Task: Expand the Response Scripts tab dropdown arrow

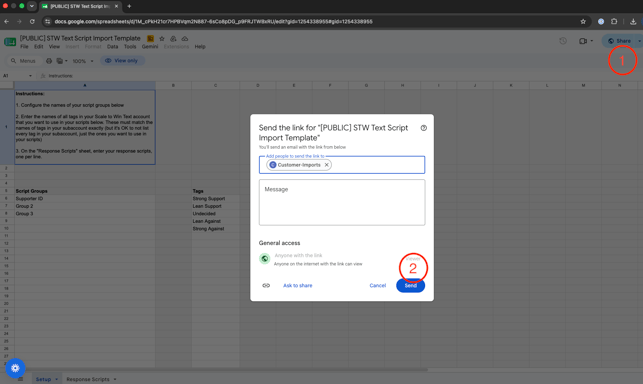Action: click(x=115, y=379)
